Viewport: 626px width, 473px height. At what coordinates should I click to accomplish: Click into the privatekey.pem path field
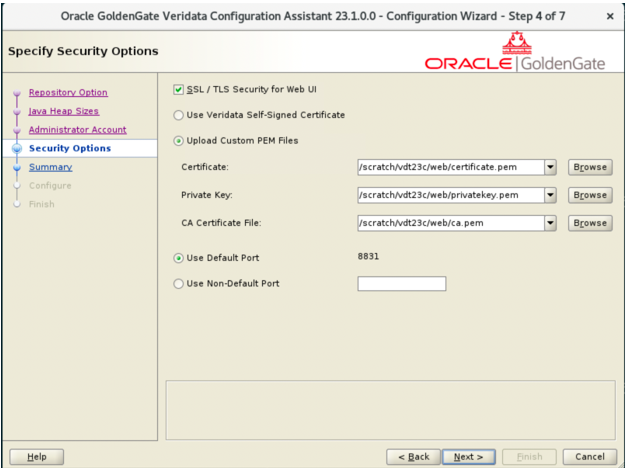(x=451, y=195)
